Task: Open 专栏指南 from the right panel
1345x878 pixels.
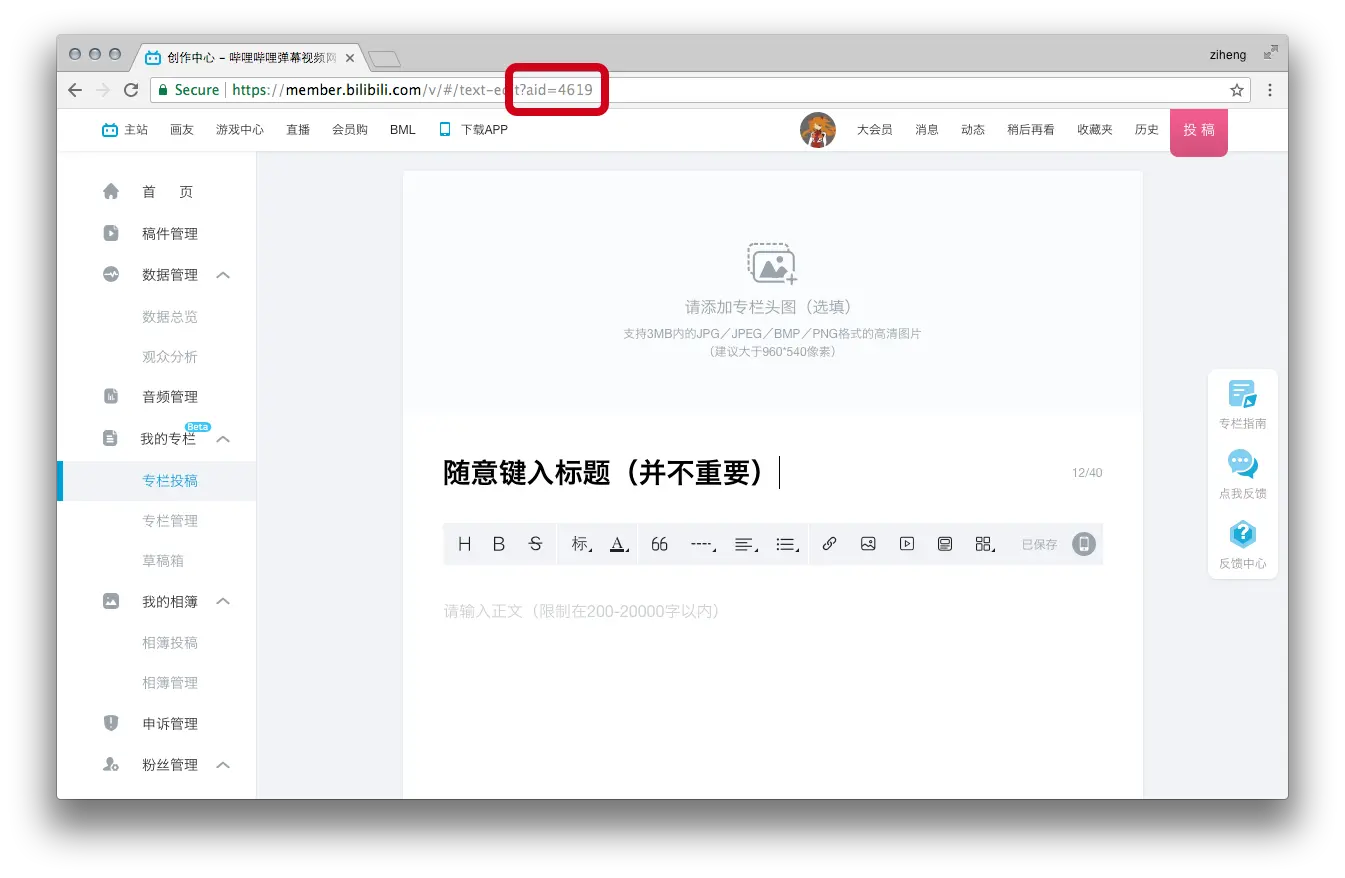Action: [1242, 405]
